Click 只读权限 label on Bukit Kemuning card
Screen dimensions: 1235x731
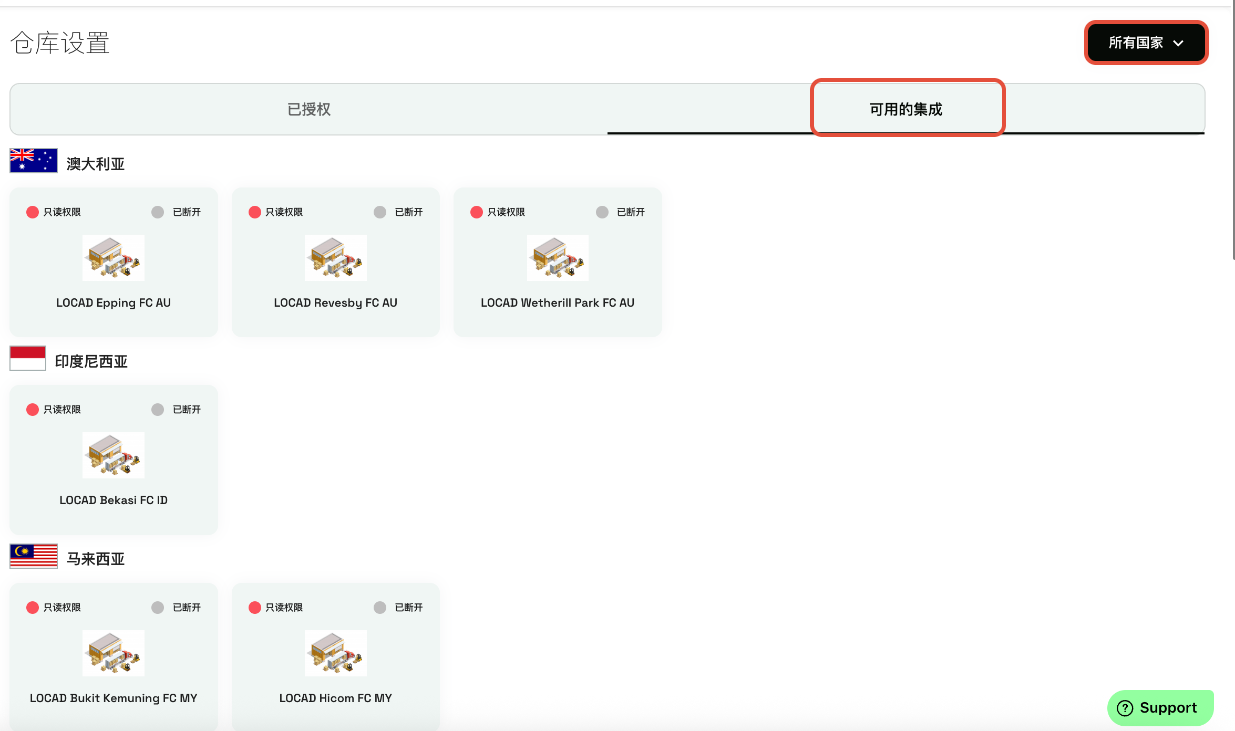[x=62, y=607]
